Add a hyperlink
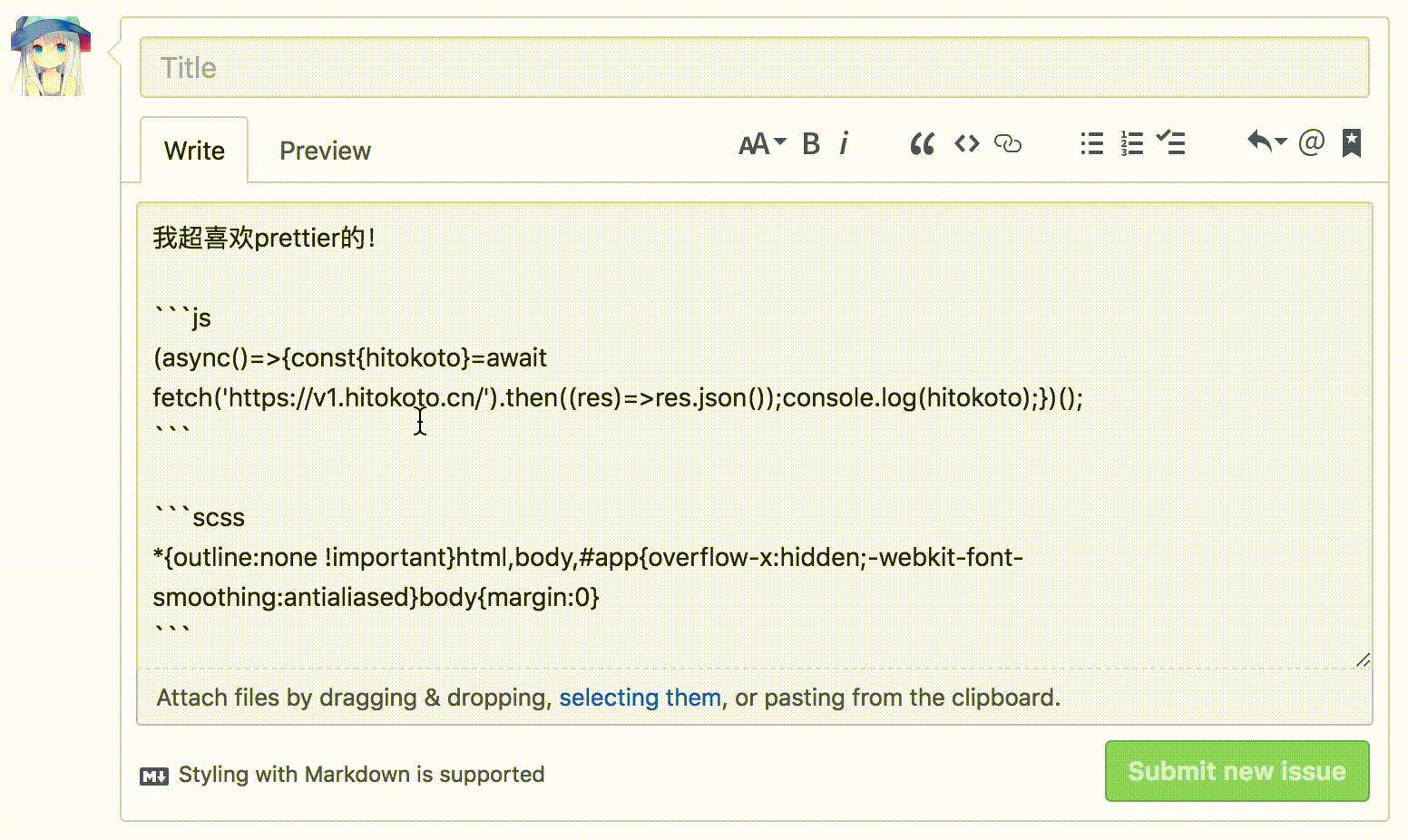 1008,144
